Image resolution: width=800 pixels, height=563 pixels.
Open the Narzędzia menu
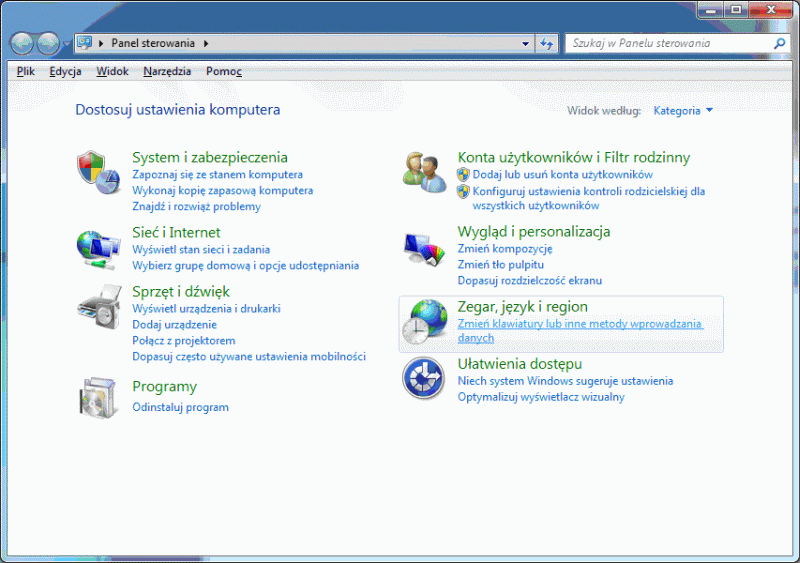(167, 71)
